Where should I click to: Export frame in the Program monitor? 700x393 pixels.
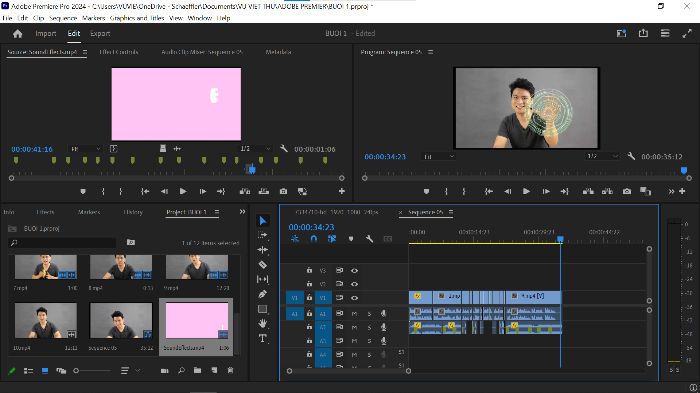coord(627,191)
